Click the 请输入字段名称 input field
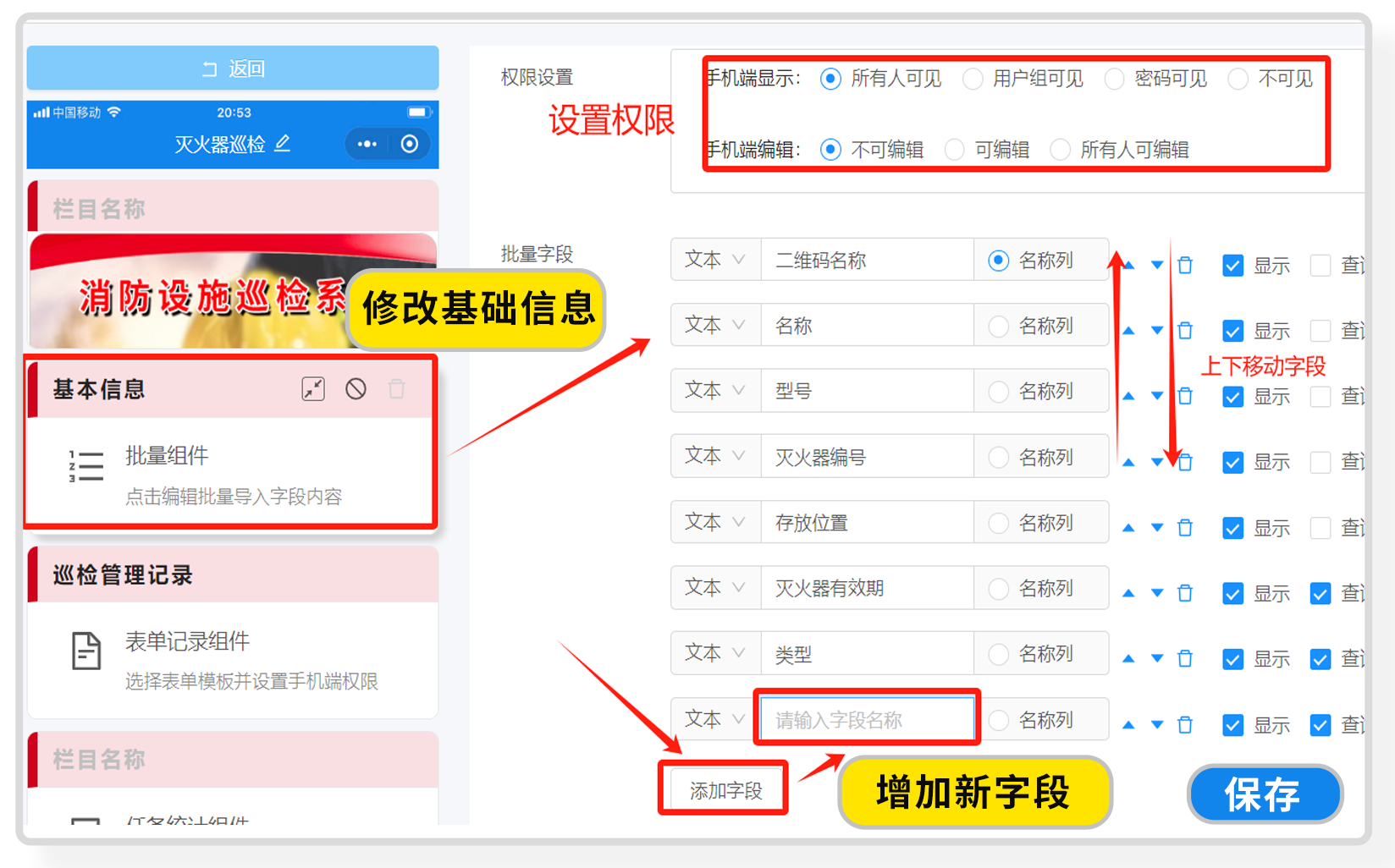 (867, 719)
